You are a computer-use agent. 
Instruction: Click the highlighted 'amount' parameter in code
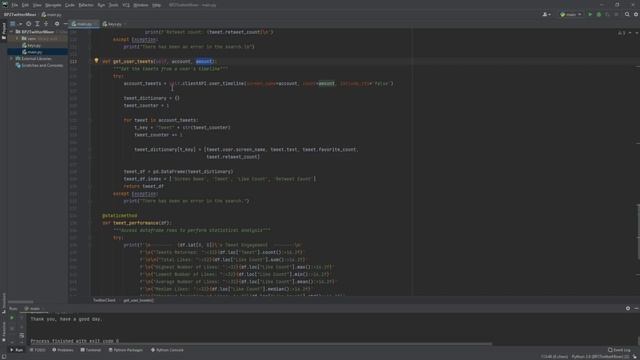point(204,62)
